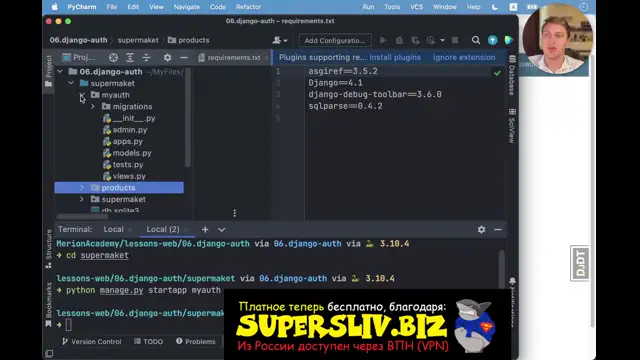The image size is (640, 360).
Task: Select models.py in project tree
Action: click(127, 153)
